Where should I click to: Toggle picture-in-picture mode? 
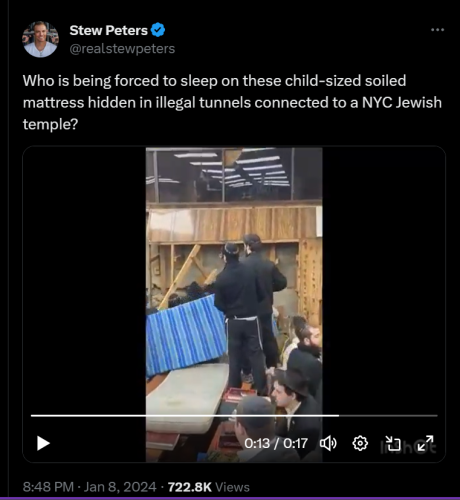pos(393,443)
